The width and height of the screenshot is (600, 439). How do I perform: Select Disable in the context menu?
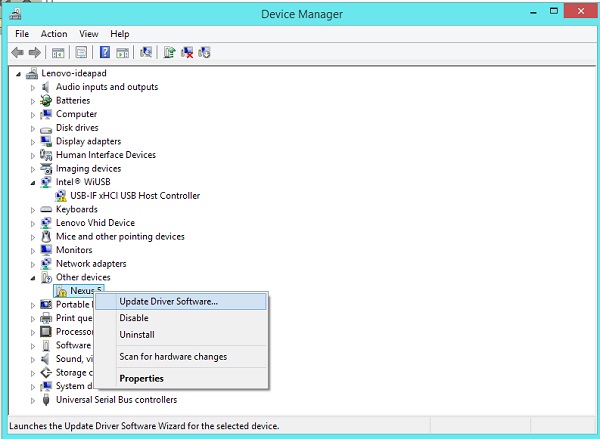tap(134, 318)
